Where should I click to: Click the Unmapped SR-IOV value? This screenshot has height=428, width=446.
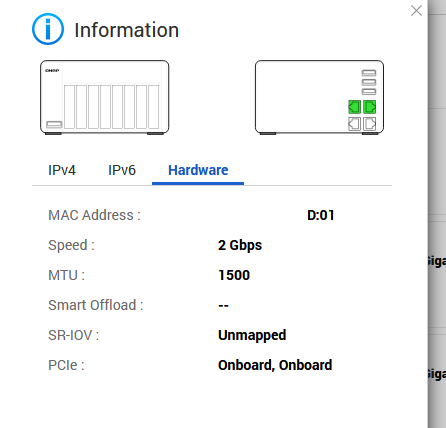coord(252,335)
